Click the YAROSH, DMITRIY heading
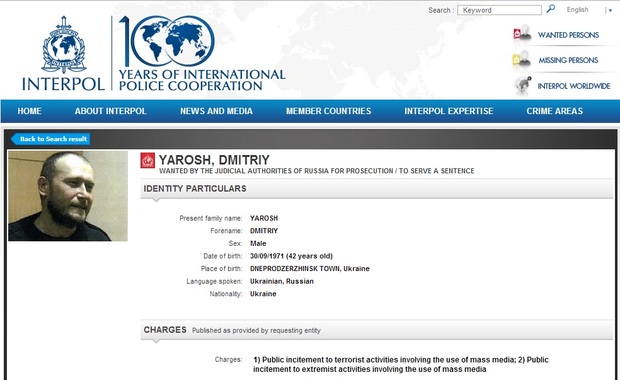The image size is (620, 380). (x=214, y=160)
